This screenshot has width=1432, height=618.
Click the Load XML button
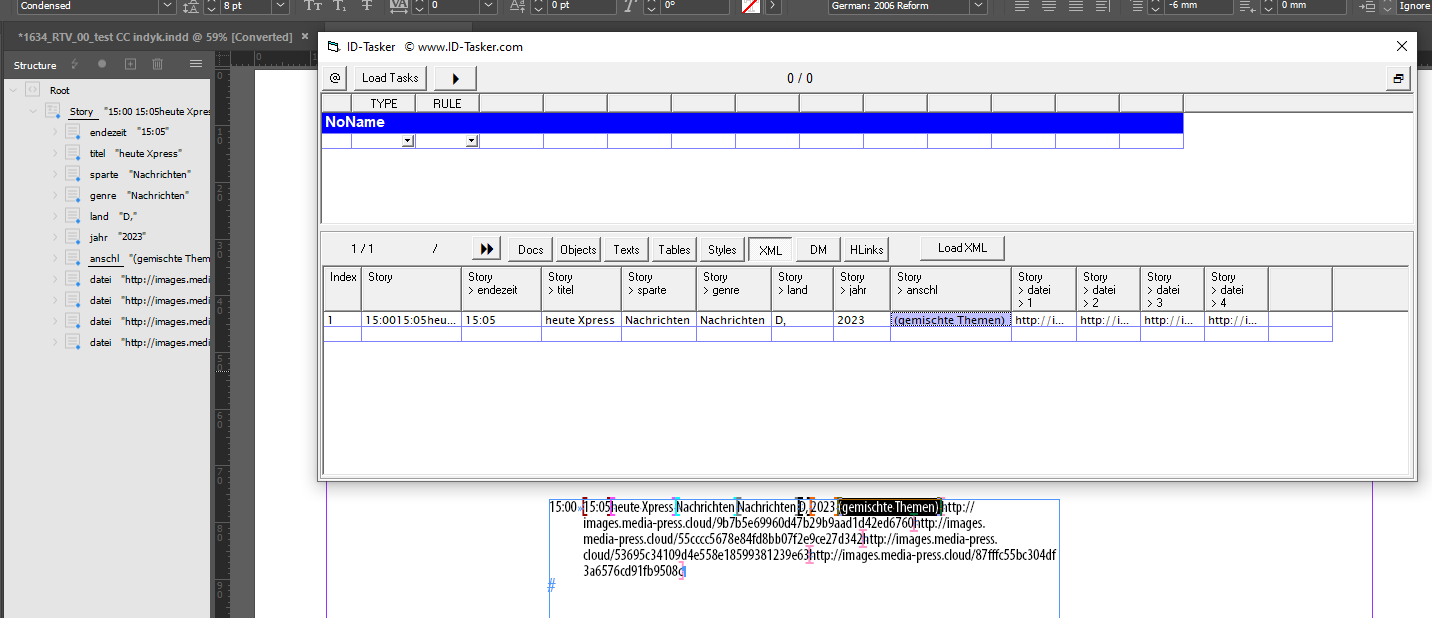click(x=961, y=248)
